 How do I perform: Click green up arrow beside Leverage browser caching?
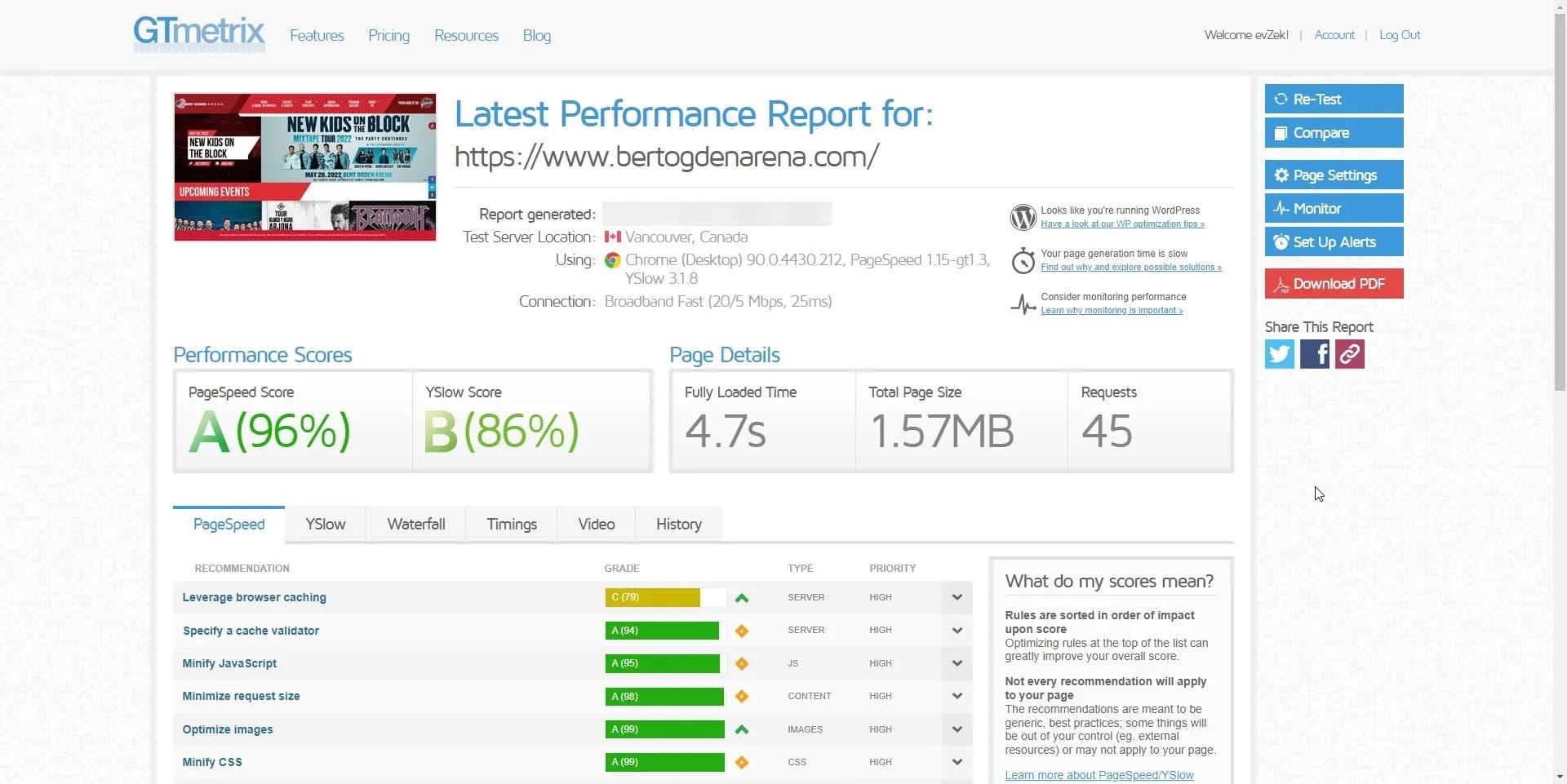[741, 598]
